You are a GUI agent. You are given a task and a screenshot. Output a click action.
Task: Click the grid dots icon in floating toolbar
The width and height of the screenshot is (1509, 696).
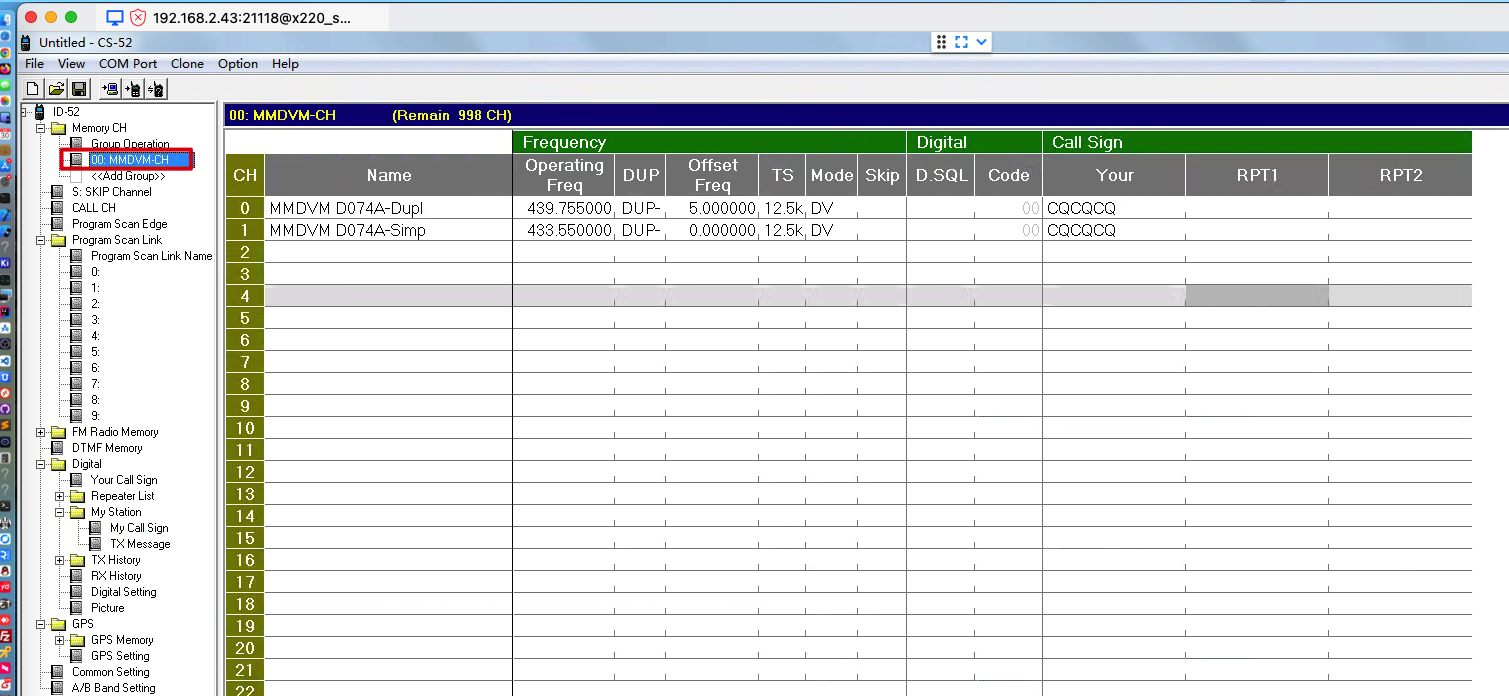941,42
